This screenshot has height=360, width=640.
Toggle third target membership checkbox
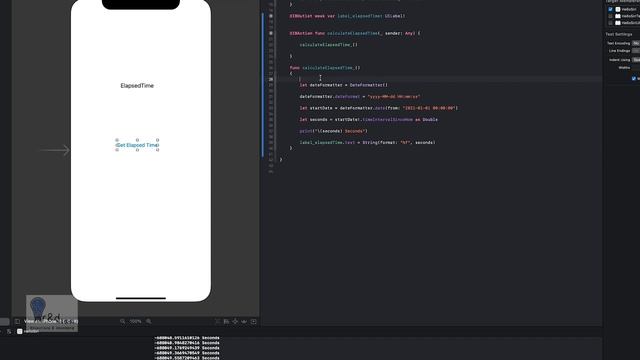pos(611,23)
